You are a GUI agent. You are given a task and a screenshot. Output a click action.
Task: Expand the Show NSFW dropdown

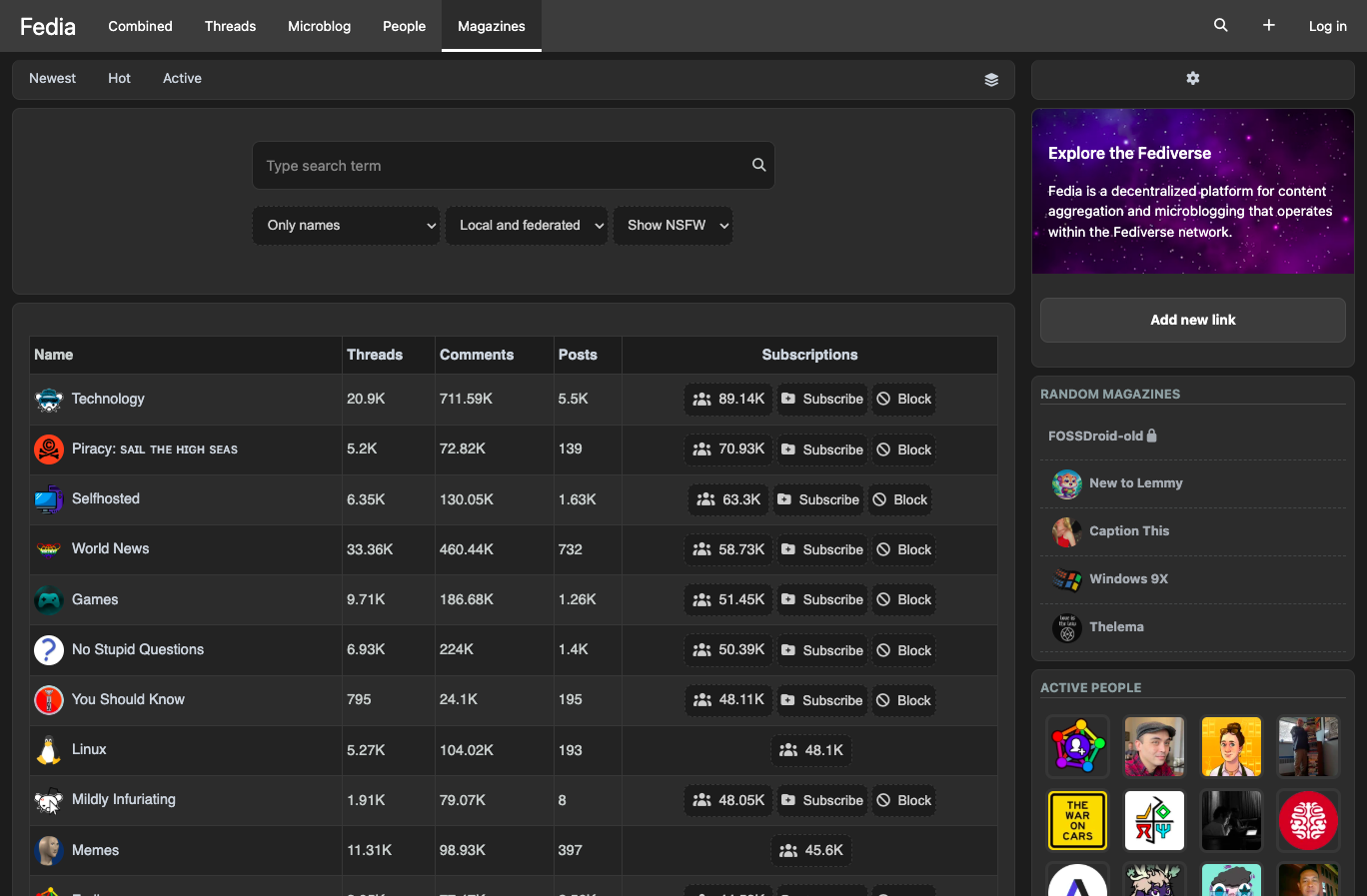[x=673, y=226]
